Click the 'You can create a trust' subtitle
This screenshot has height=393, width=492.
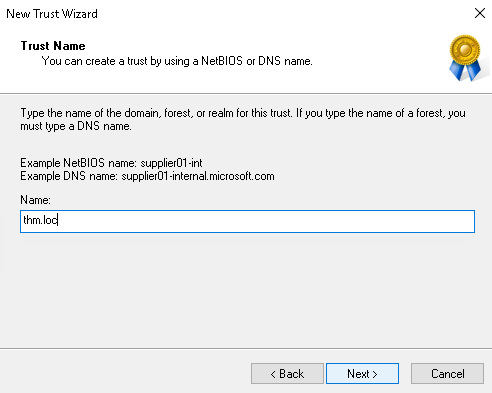177,61
